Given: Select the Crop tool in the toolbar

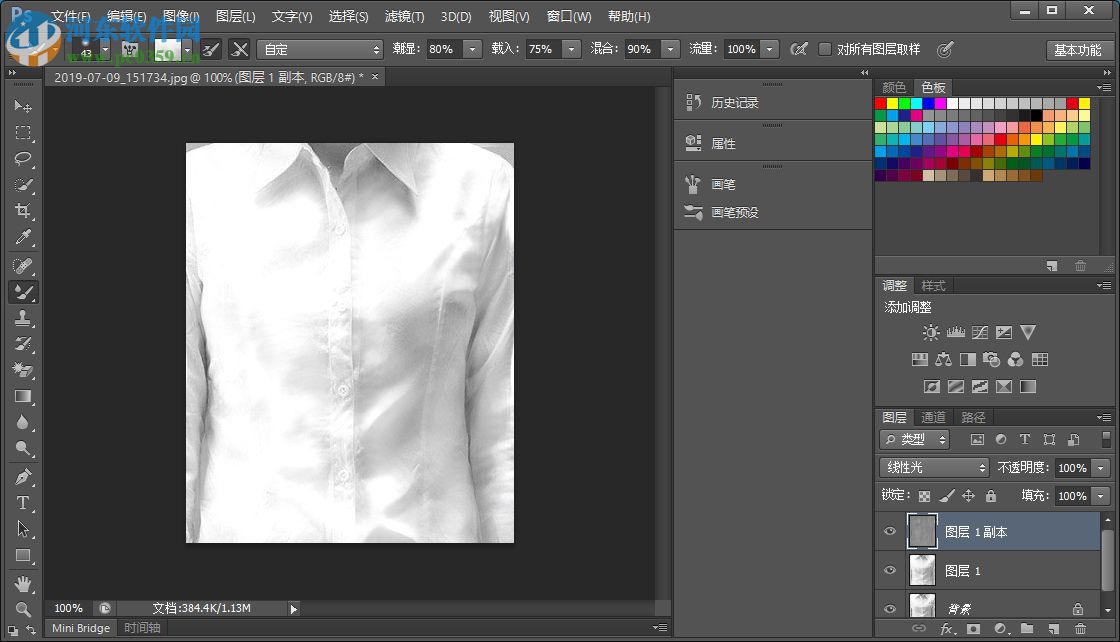Looking at the screenshot, I should point(23,212).
